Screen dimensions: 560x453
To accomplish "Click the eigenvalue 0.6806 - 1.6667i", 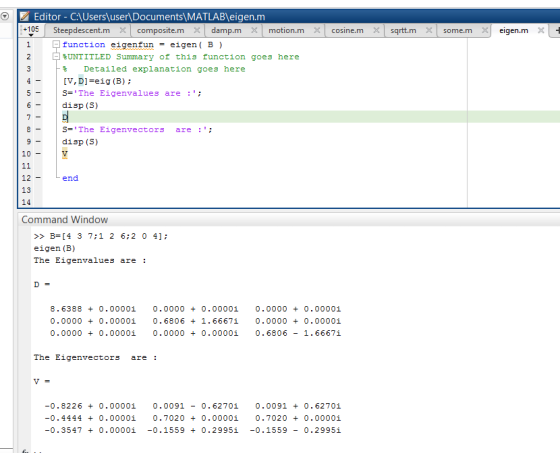I will point(298,333).
